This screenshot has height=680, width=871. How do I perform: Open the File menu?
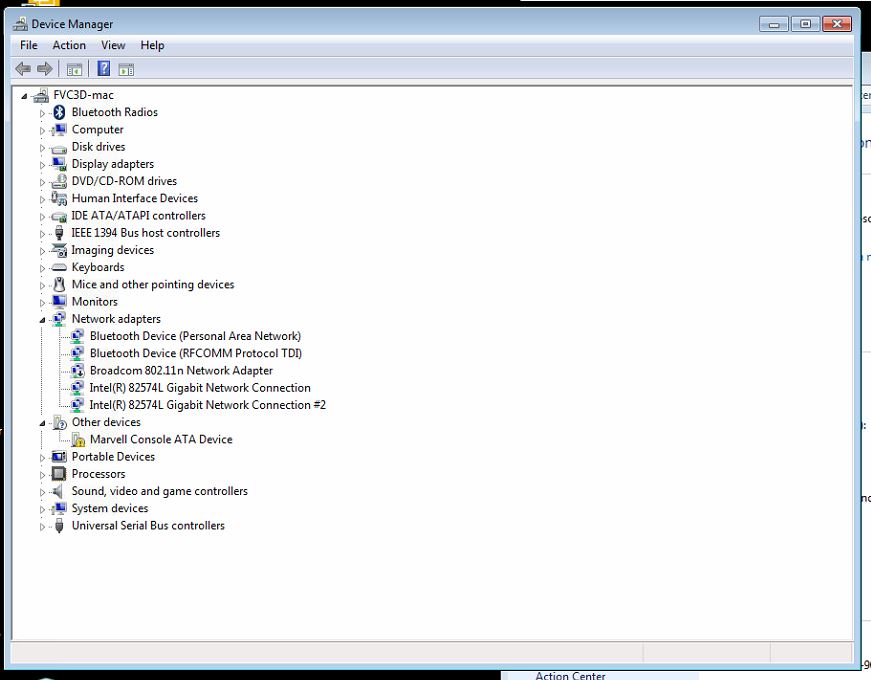28,45
